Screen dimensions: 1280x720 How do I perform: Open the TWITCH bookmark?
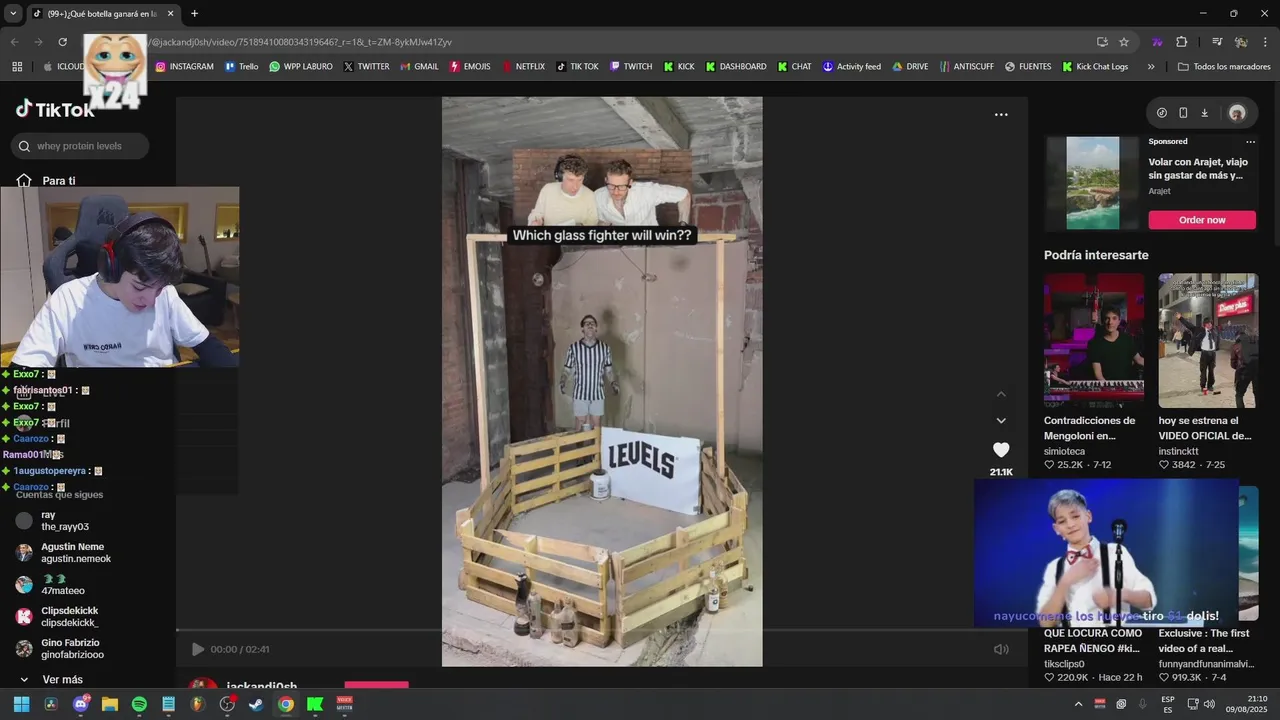tap(630, 67)
